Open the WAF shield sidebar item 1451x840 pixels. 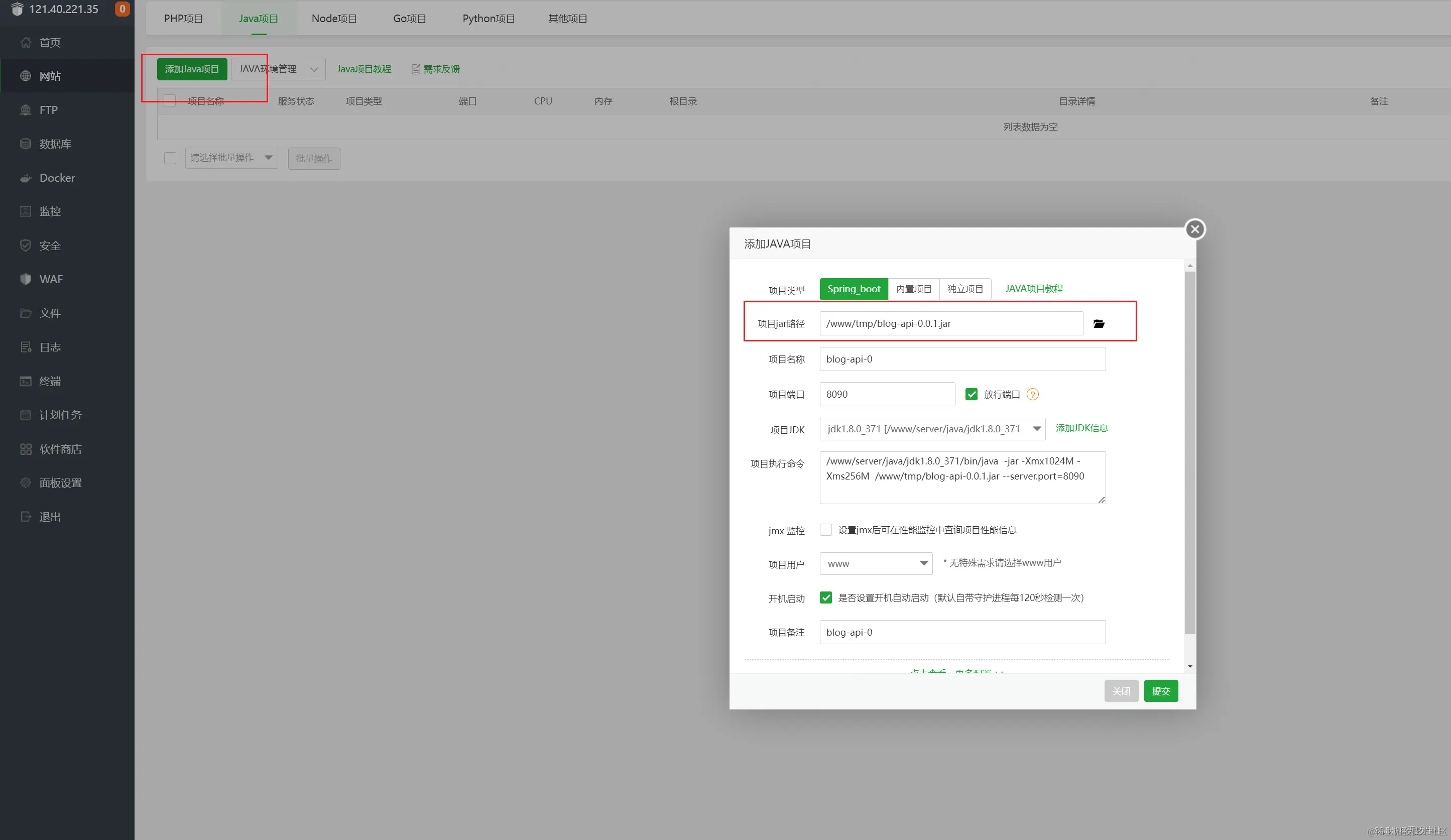click(25, 279)
